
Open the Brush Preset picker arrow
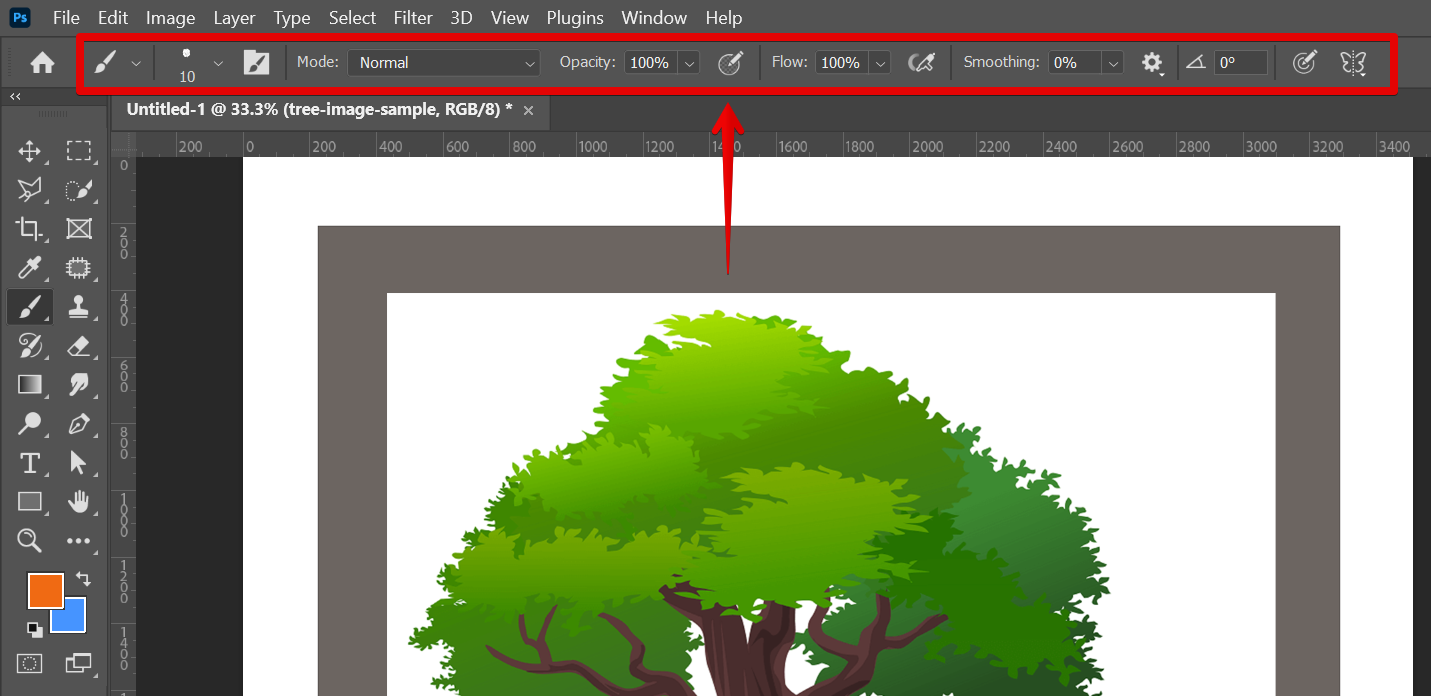(x=218, y=63)
